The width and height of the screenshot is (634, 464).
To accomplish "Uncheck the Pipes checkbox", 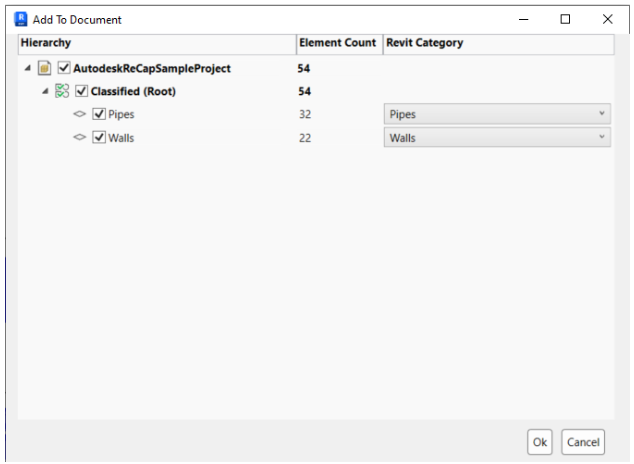I will [99, 114].
